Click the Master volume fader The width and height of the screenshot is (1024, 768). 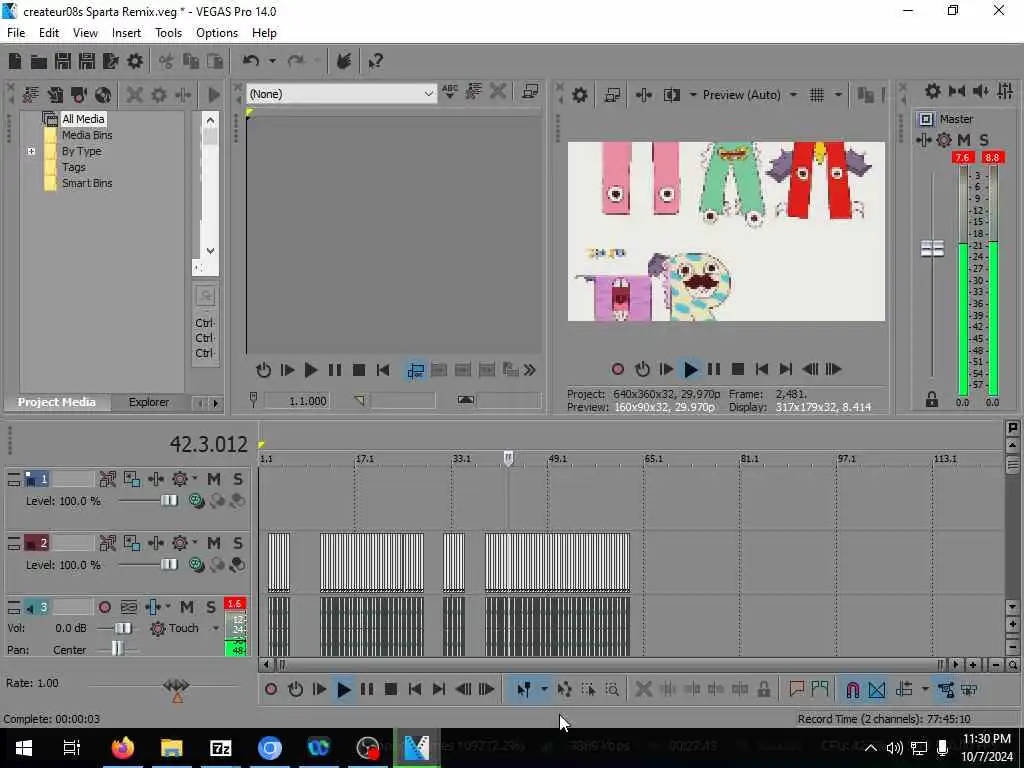tap(932, 248)
